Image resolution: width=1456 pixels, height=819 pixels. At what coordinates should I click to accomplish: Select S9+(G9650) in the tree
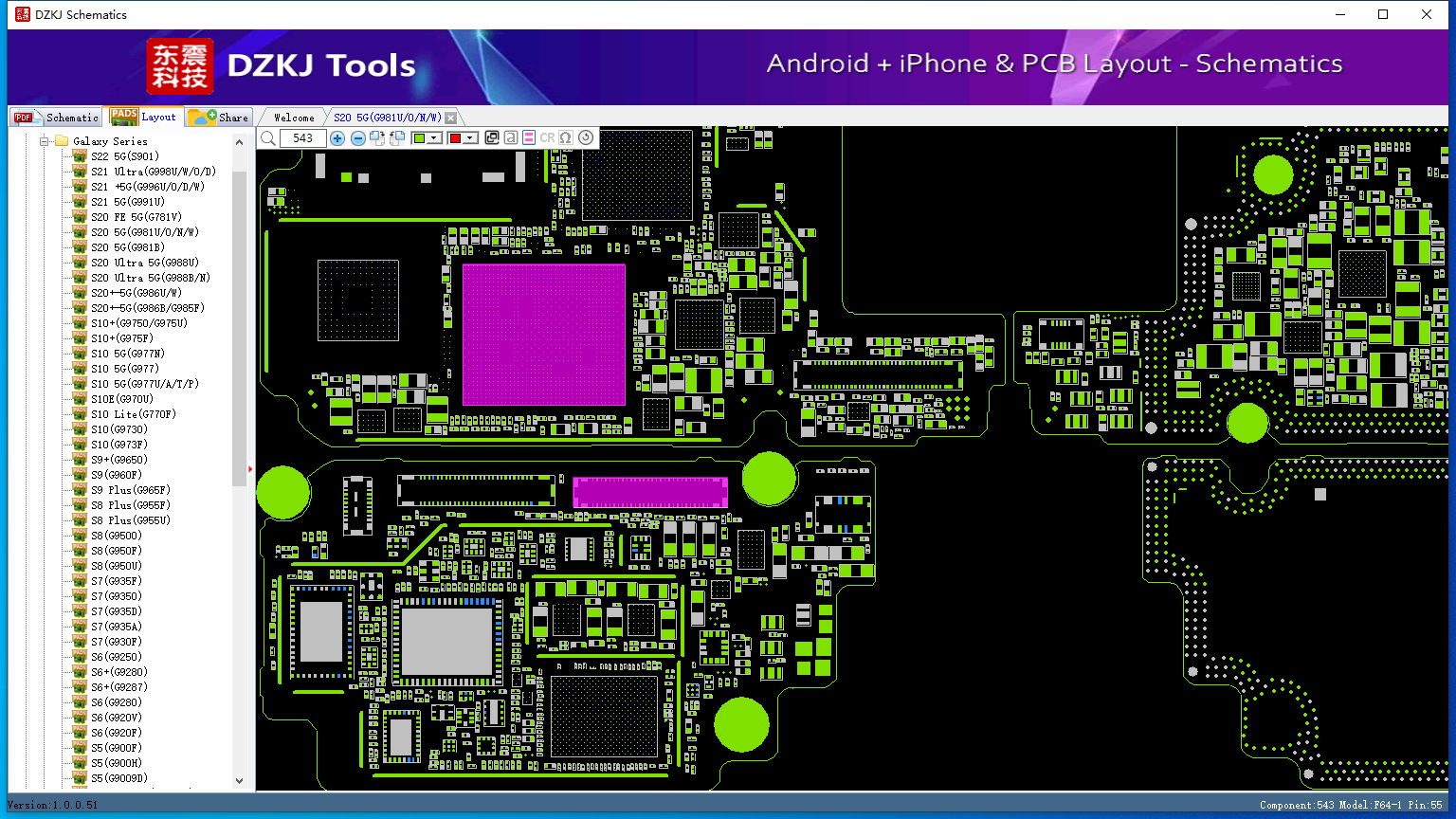119,460
